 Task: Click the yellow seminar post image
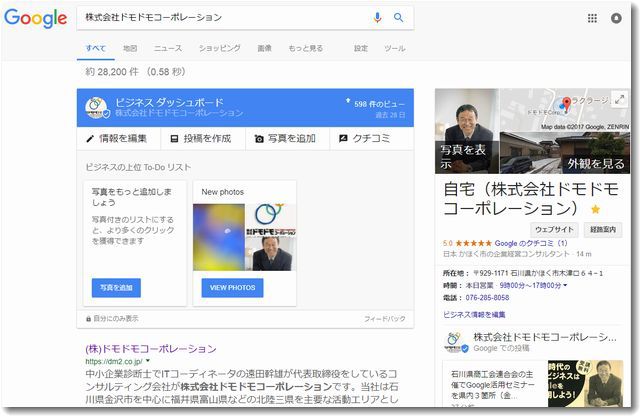tap(585, 384)
